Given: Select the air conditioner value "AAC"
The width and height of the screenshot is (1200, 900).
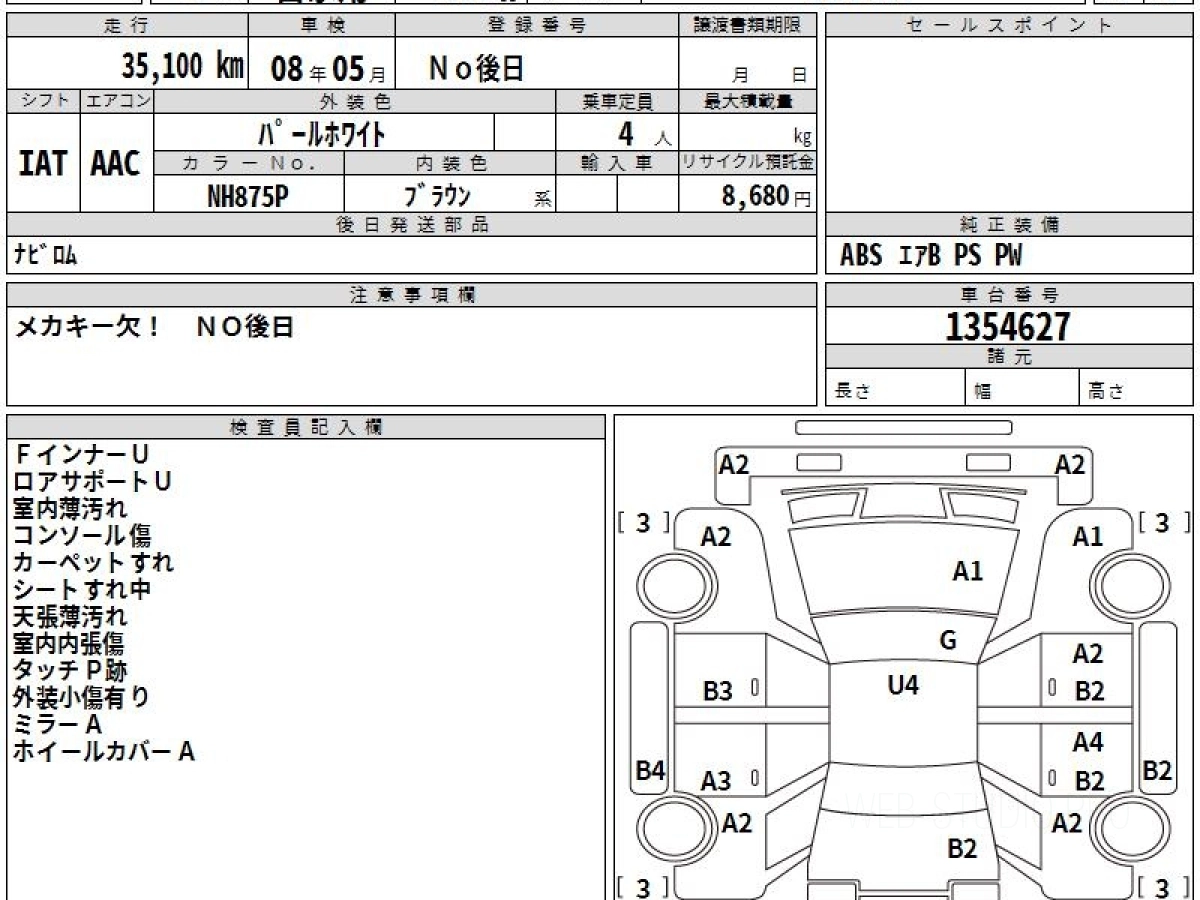Looking at the screenshot, I should tap(116, 163).
